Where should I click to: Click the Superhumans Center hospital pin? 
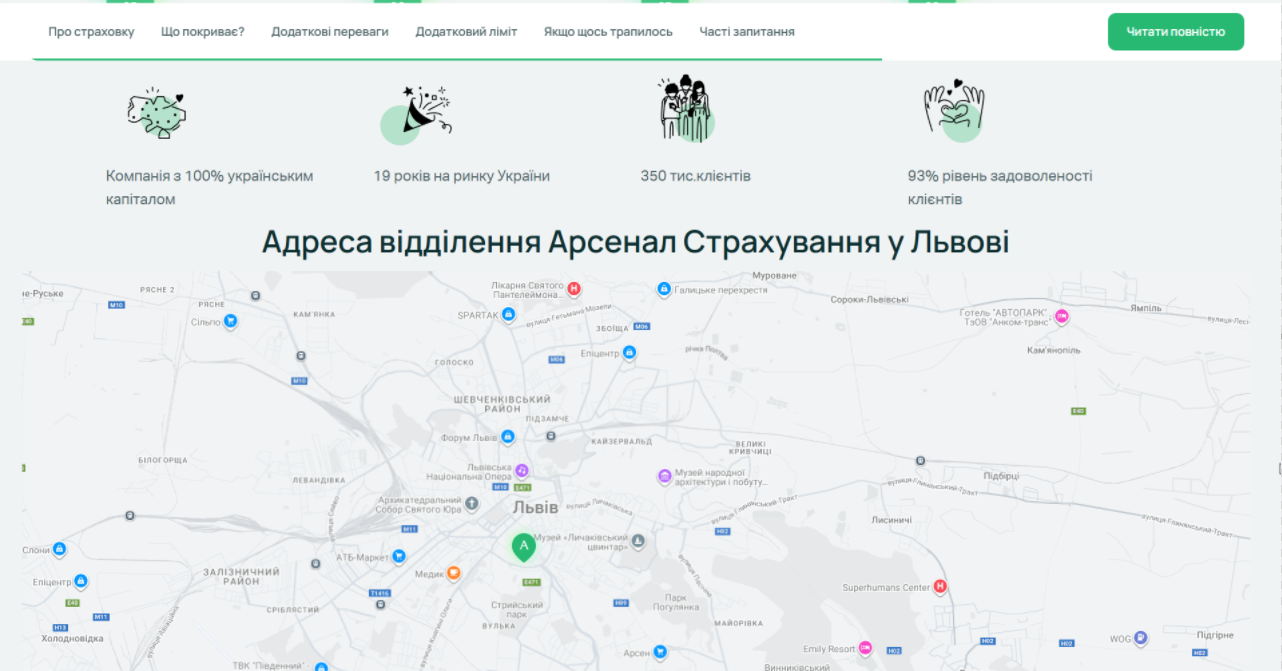(940, 588)
